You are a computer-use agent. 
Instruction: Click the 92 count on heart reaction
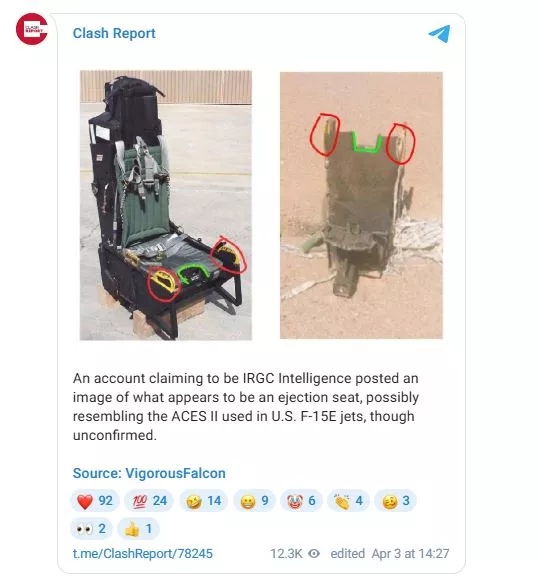[x=106, y=501]
